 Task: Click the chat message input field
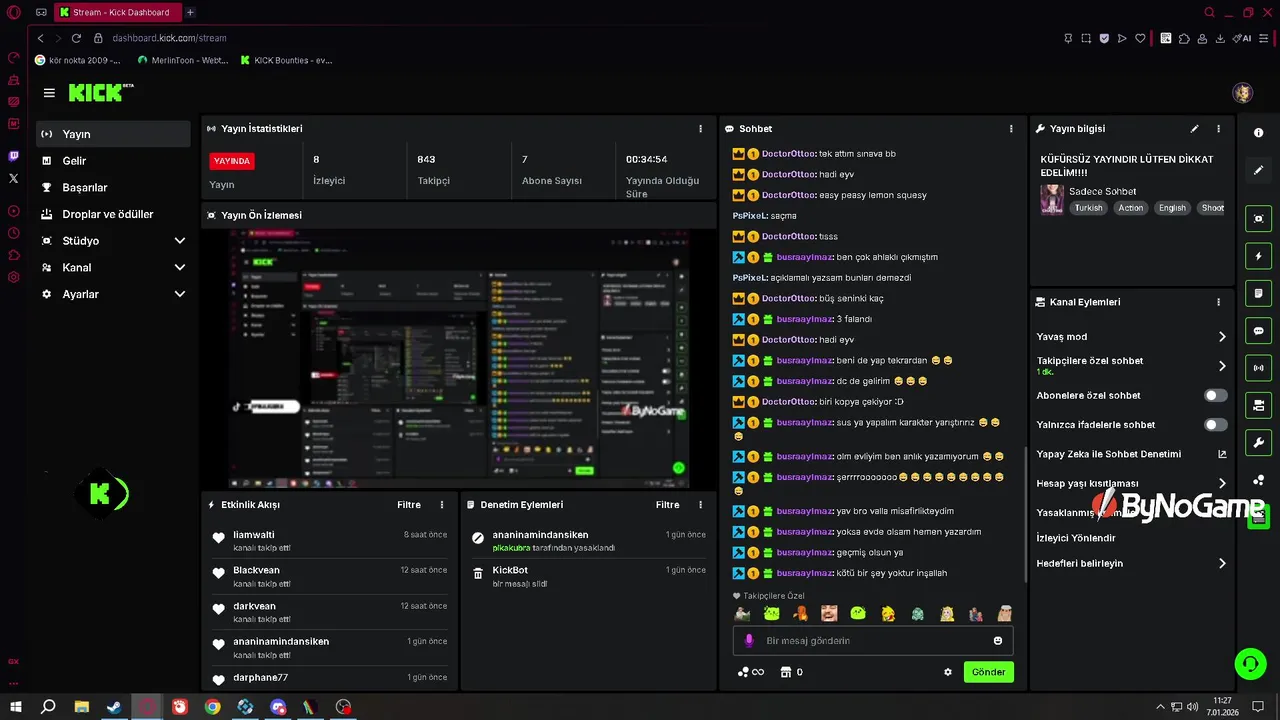873,641
